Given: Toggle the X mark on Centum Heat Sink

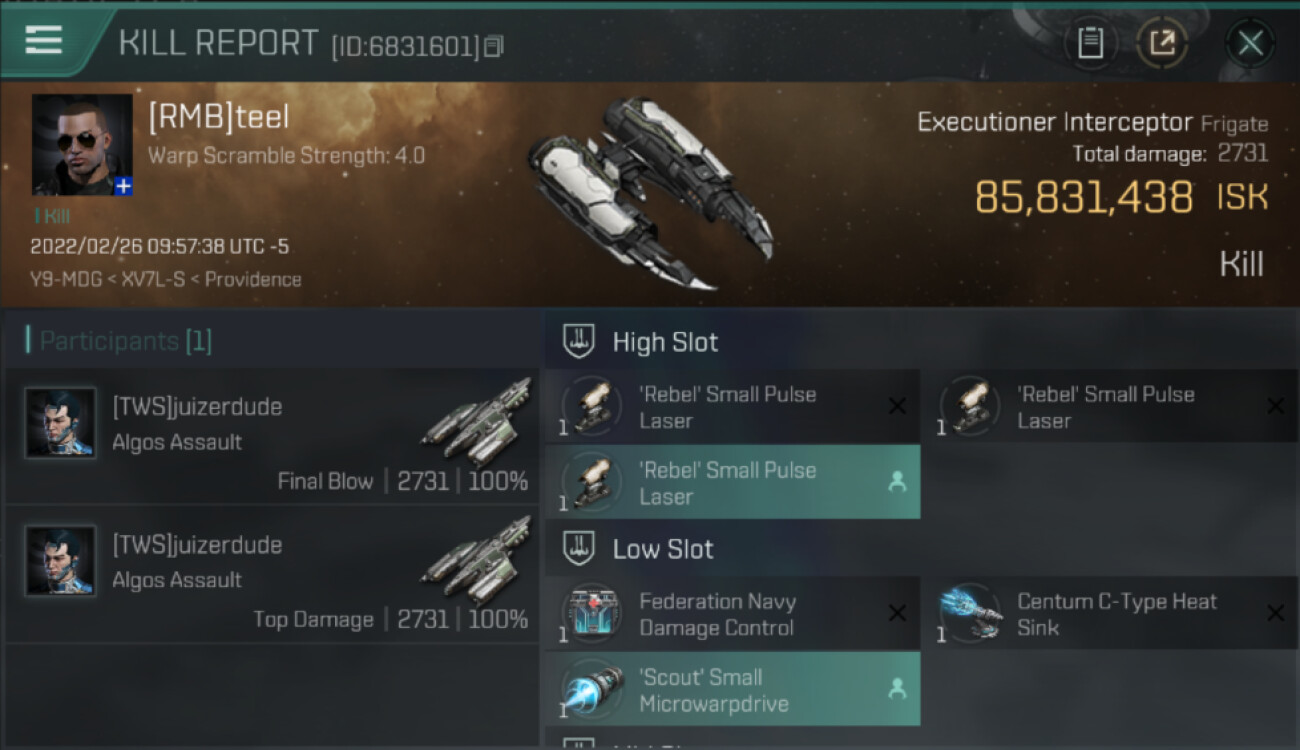Looking at the screenshot, I should pos(1275,613).
